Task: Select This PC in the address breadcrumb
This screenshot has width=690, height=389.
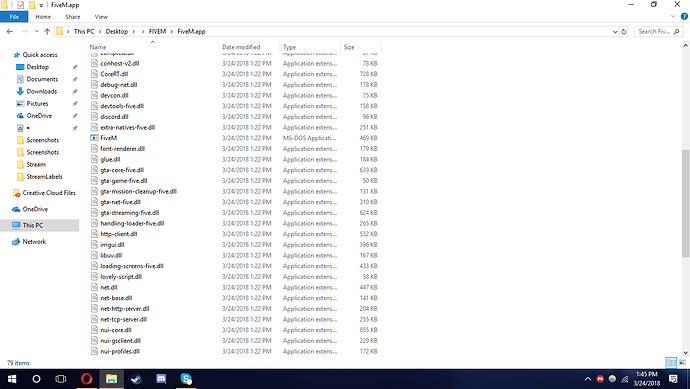Action: point(84,32)
